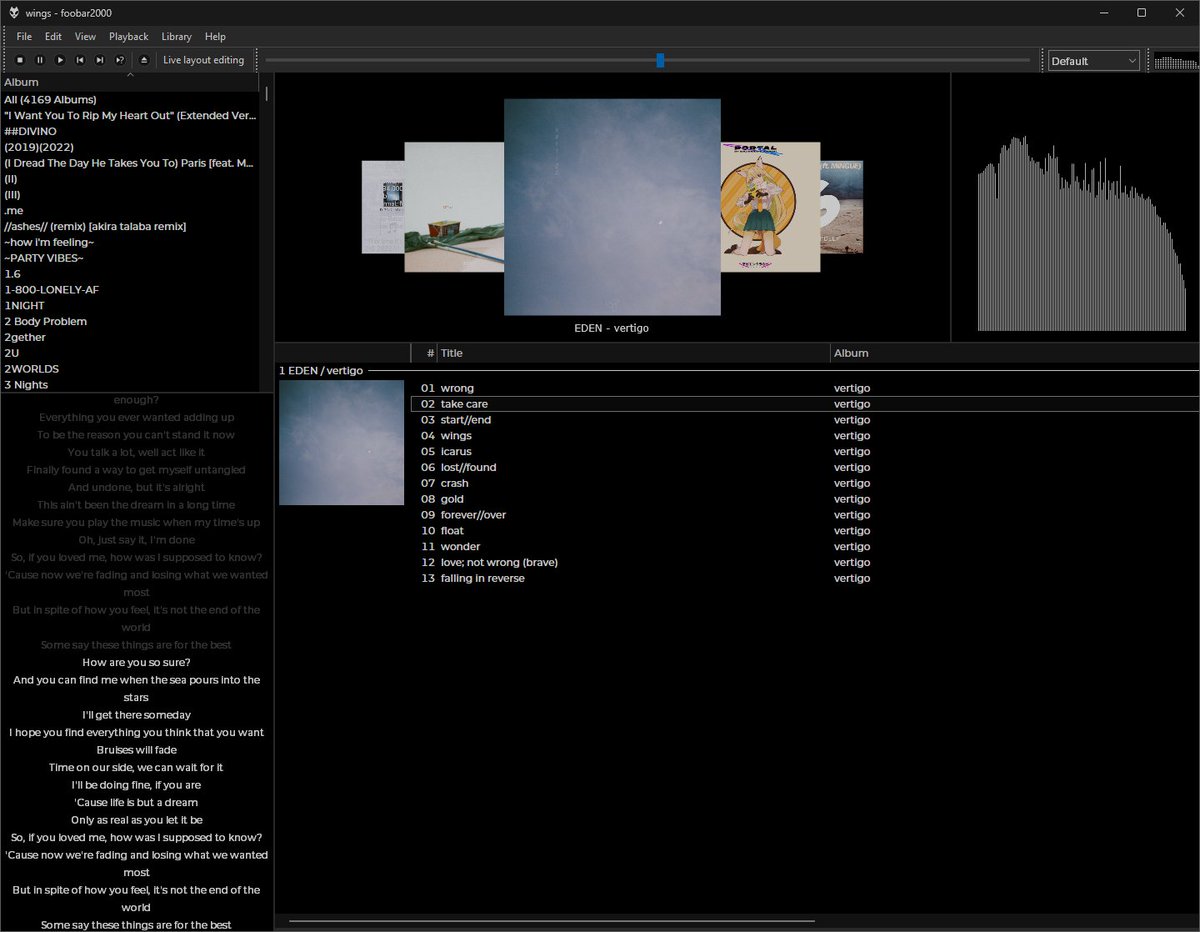Click the lyric 'How are you so sure?'

[x=136, y=662]
